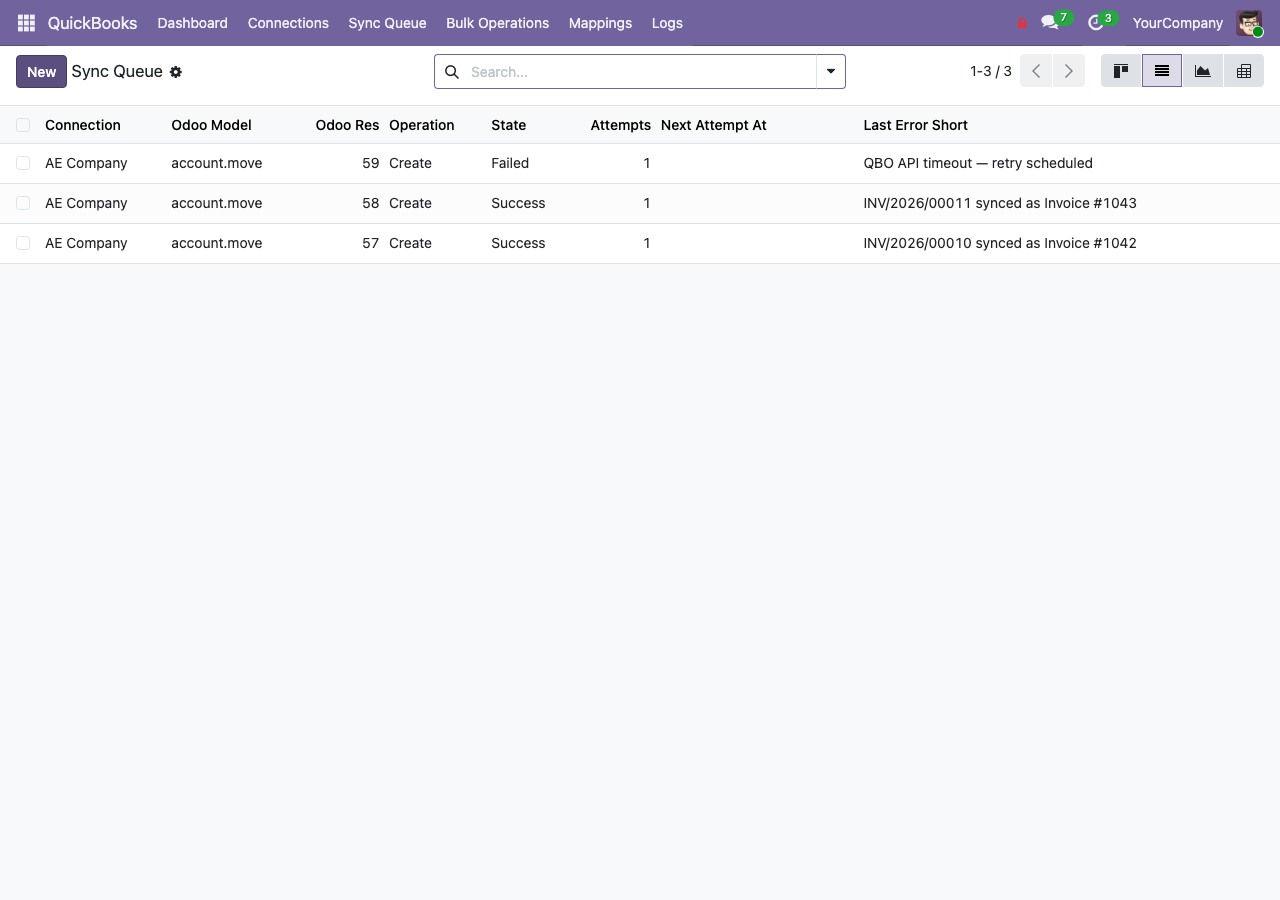Focus the Search input field
The width and height of the screenshot is (1280, 900).
(640, 71)
